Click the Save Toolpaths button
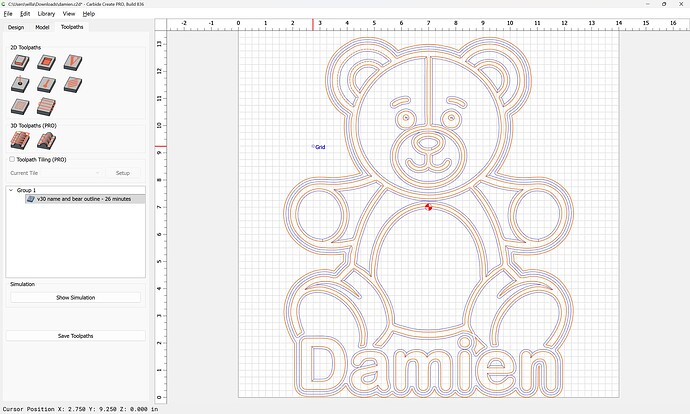Screen dimensions: 690x414 coord(76,336)
